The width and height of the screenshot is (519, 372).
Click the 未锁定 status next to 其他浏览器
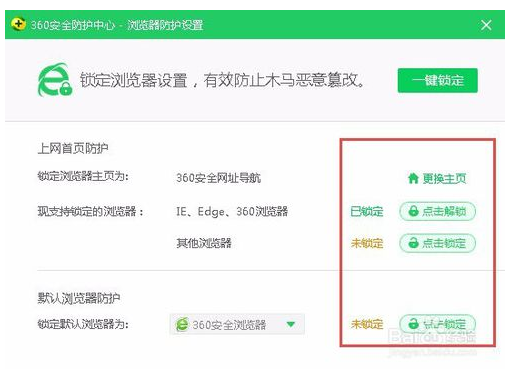[367, 243]
